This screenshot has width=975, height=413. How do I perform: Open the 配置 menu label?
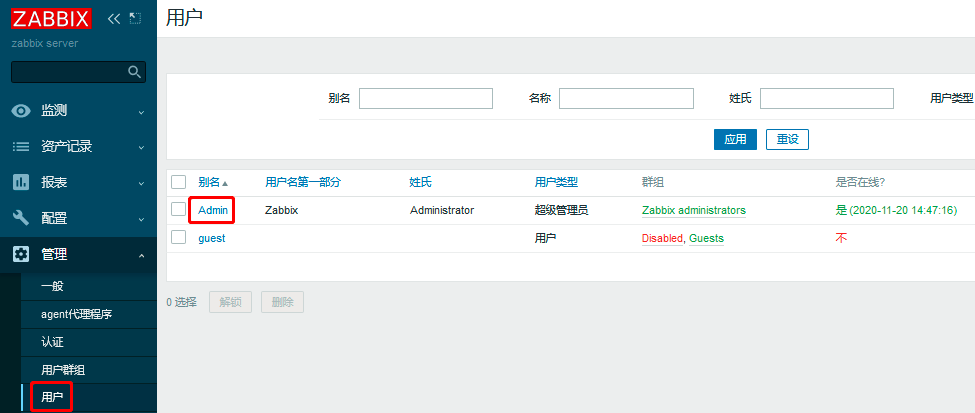click(54, 218)
